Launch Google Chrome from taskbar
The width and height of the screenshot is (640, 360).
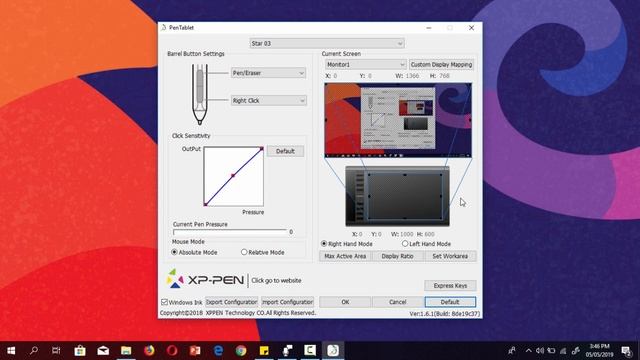pyautogui.click(x=241, y=351)
